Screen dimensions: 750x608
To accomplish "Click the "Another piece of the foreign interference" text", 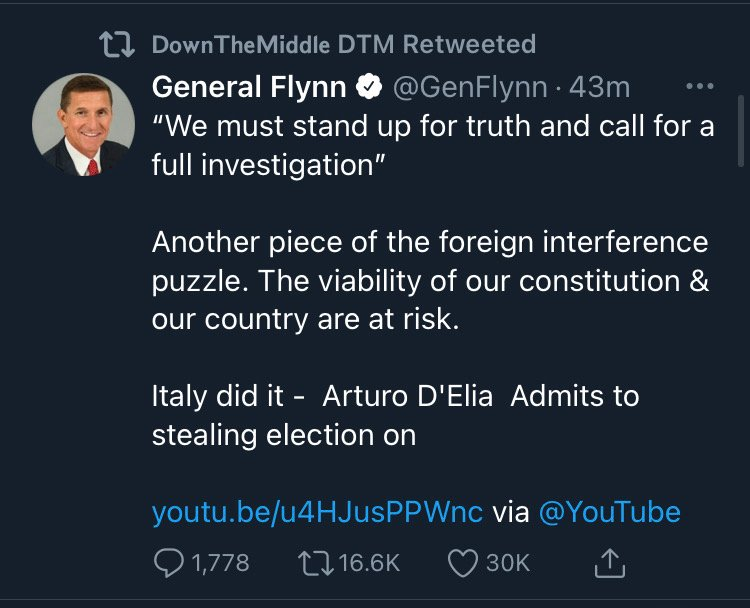I will point(430,242).
